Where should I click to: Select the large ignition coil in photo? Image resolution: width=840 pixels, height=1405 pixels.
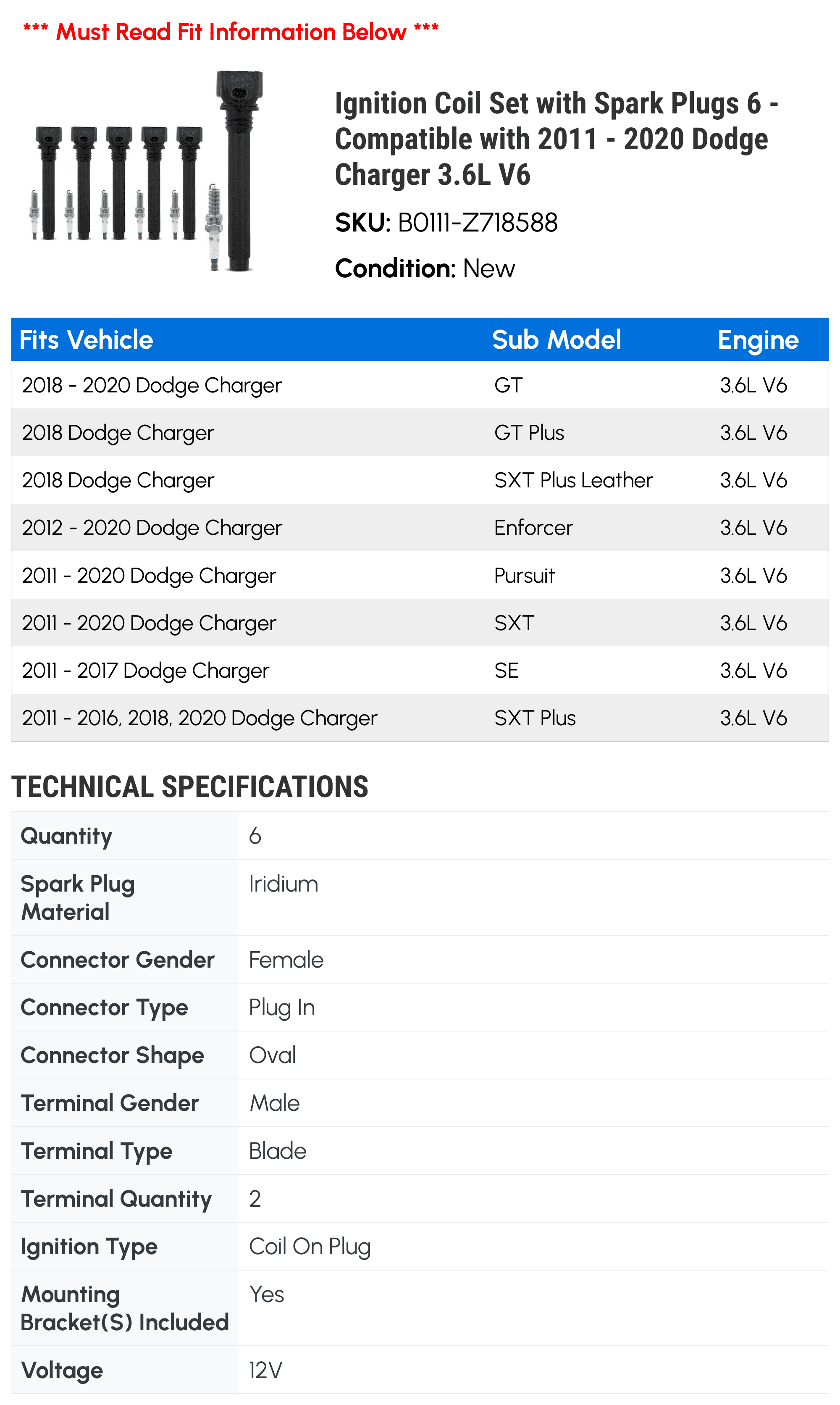[239, 171]
